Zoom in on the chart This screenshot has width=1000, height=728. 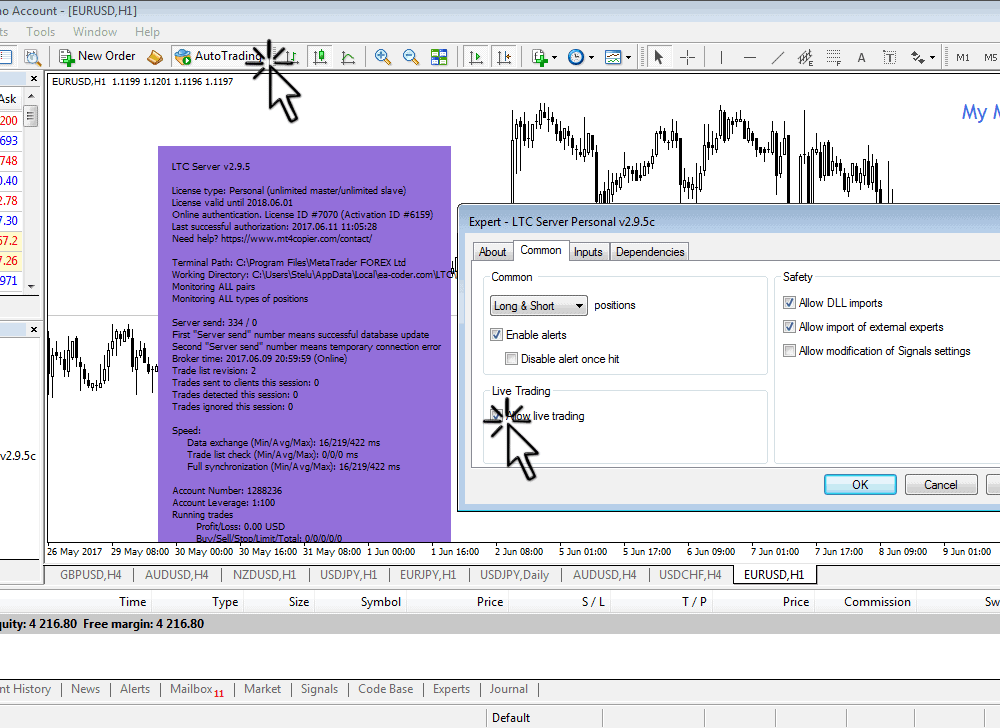tap(383, 57)
